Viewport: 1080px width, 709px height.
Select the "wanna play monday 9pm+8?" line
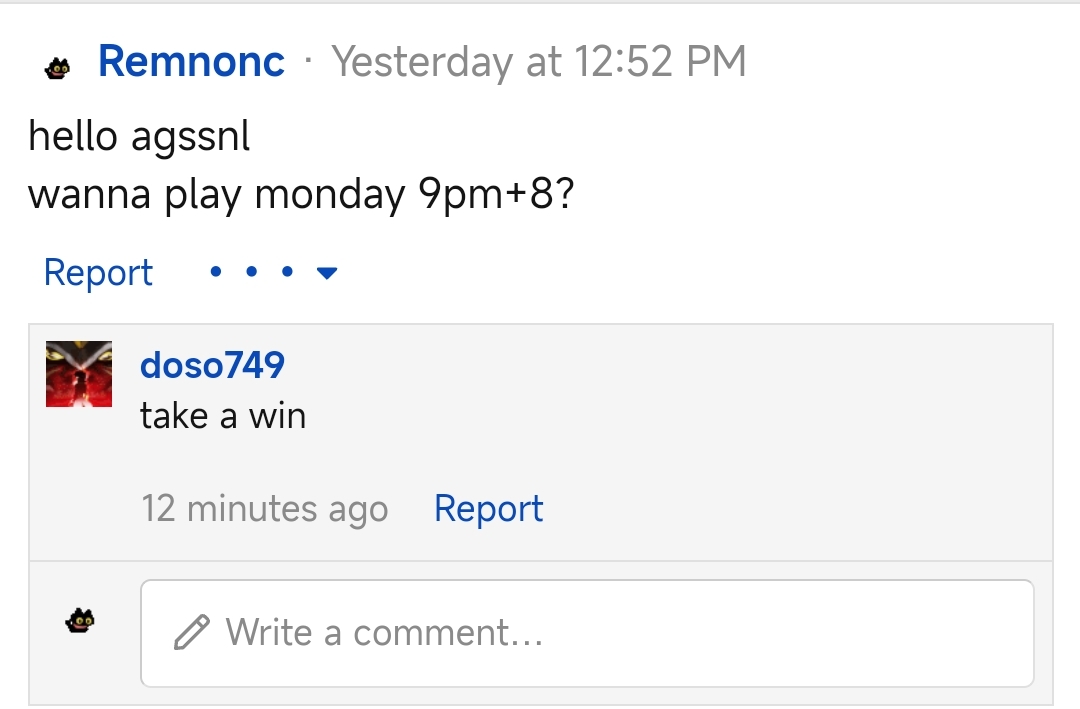[301, 195]
